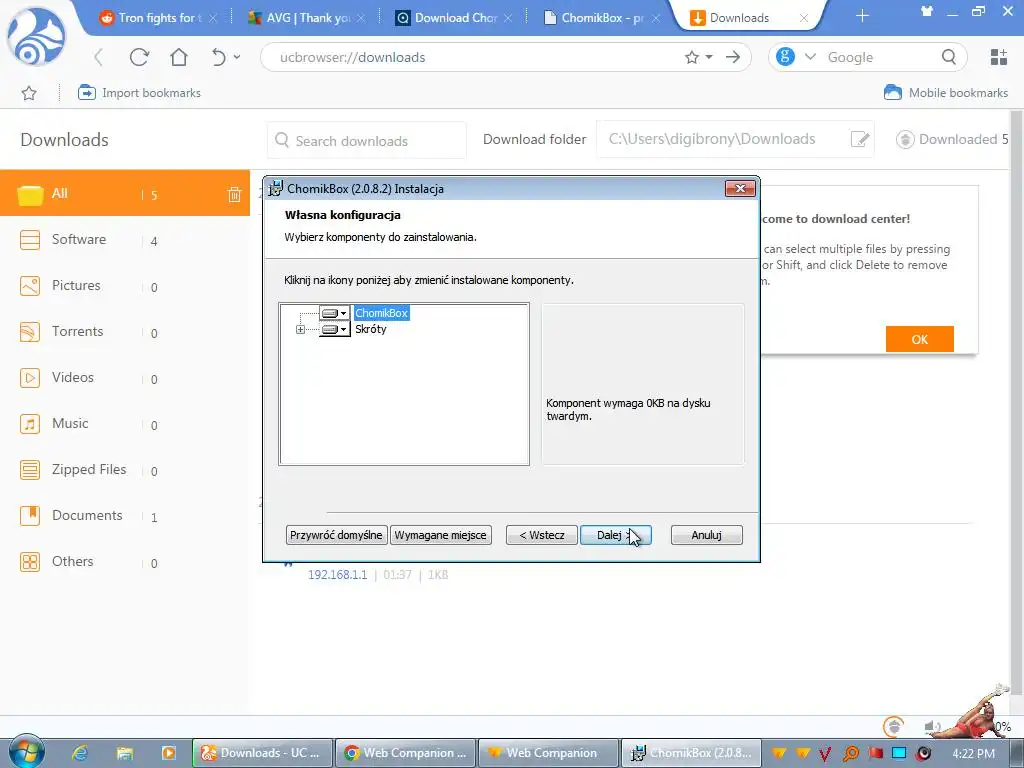This screenshot has height=768, width=1024.
Task: Click the browser skin shirt icon
Action: click(927, 11)
